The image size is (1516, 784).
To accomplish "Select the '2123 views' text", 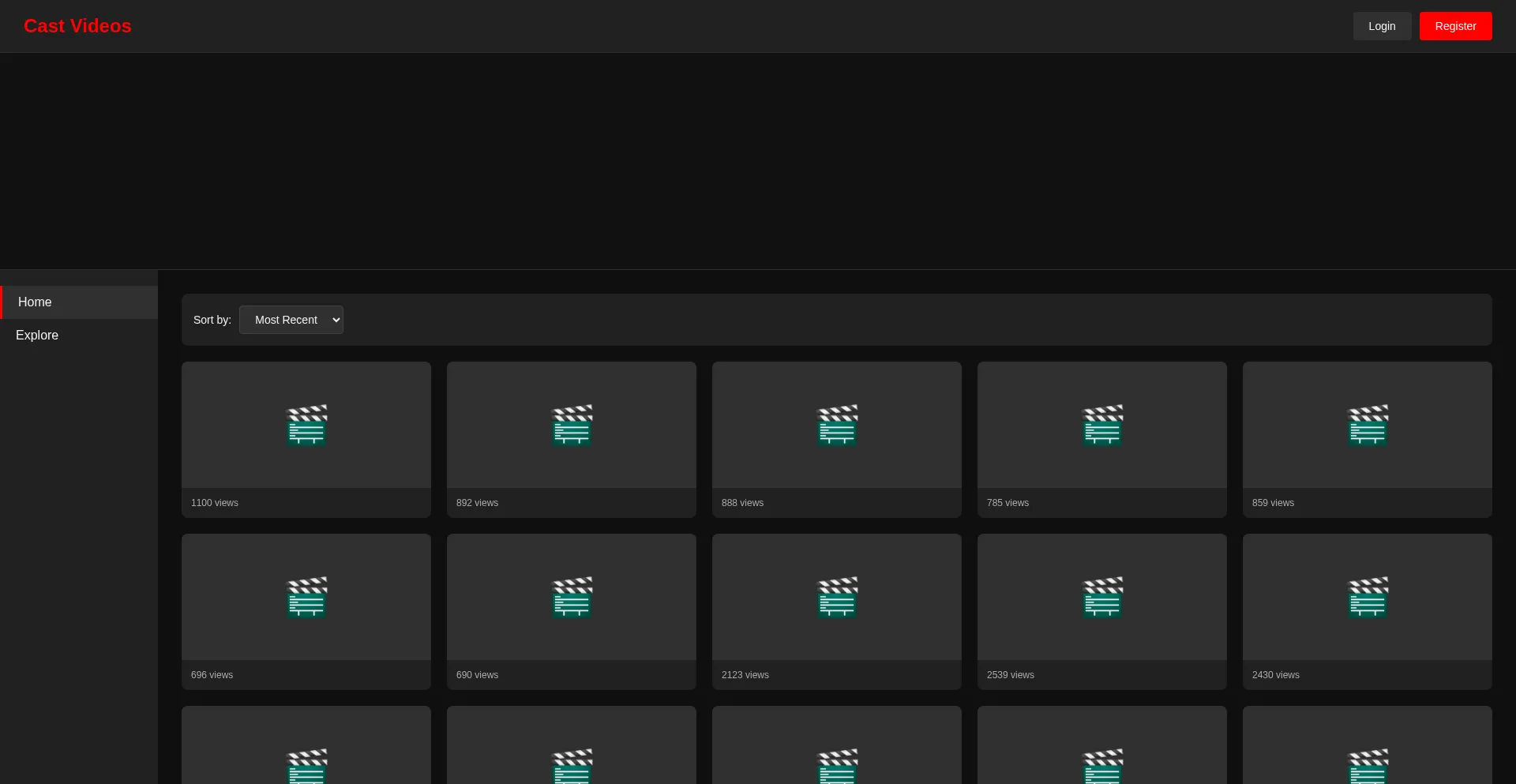I will click(x=745, y=675).
